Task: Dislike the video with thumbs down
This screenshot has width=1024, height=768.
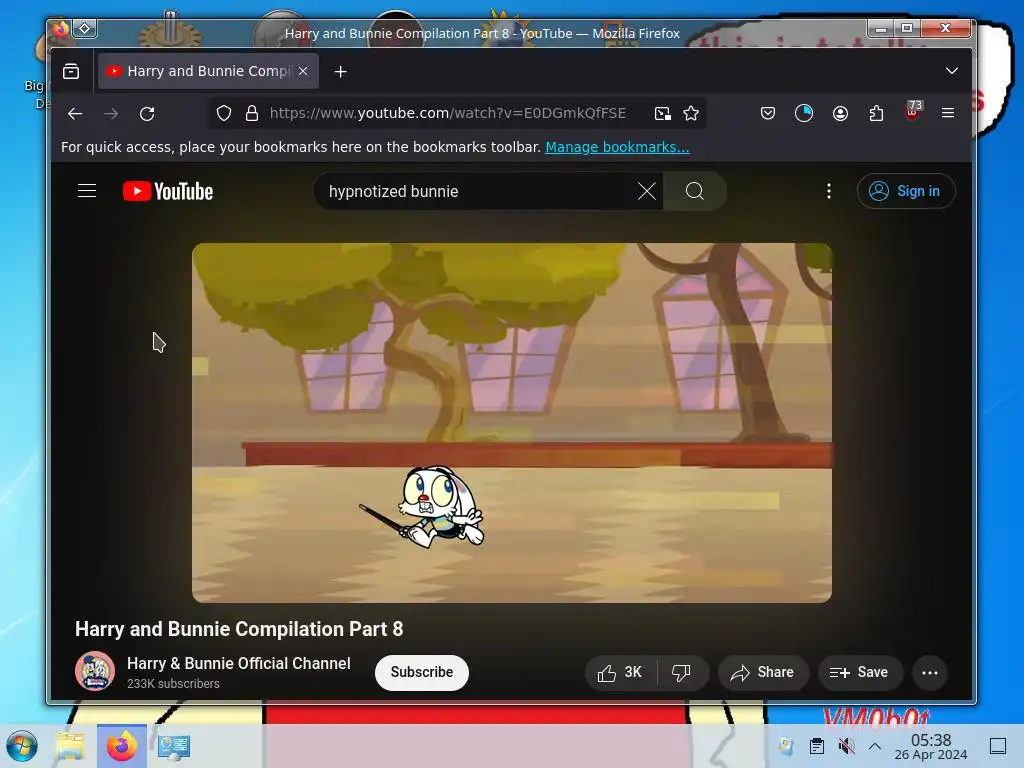Action: coord(682,673)
